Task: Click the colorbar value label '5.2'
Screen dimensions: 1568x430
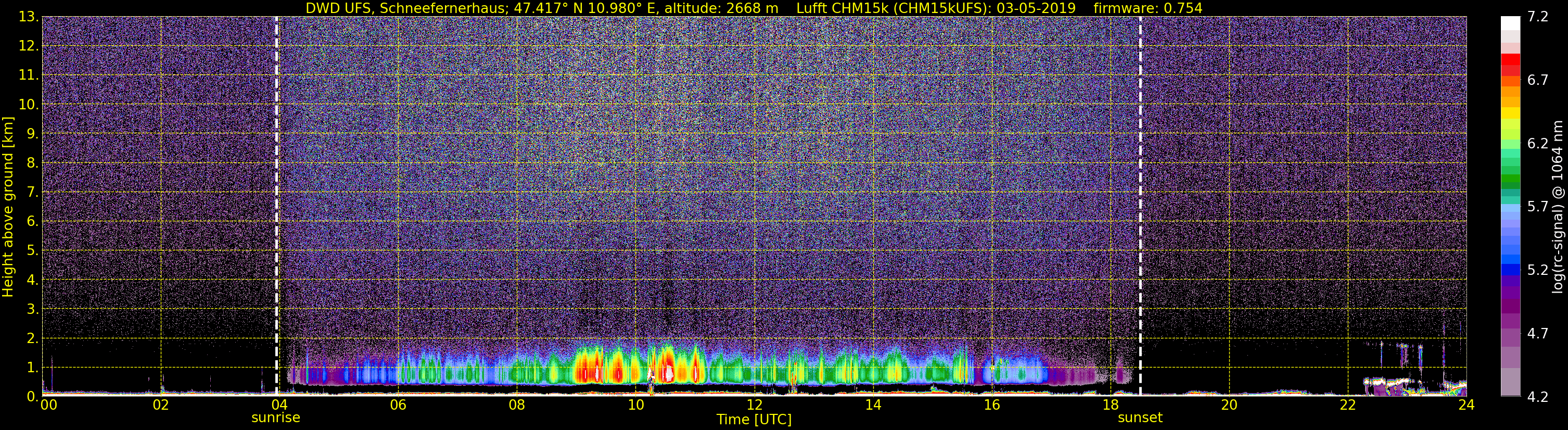Action: coord(1538,270)
